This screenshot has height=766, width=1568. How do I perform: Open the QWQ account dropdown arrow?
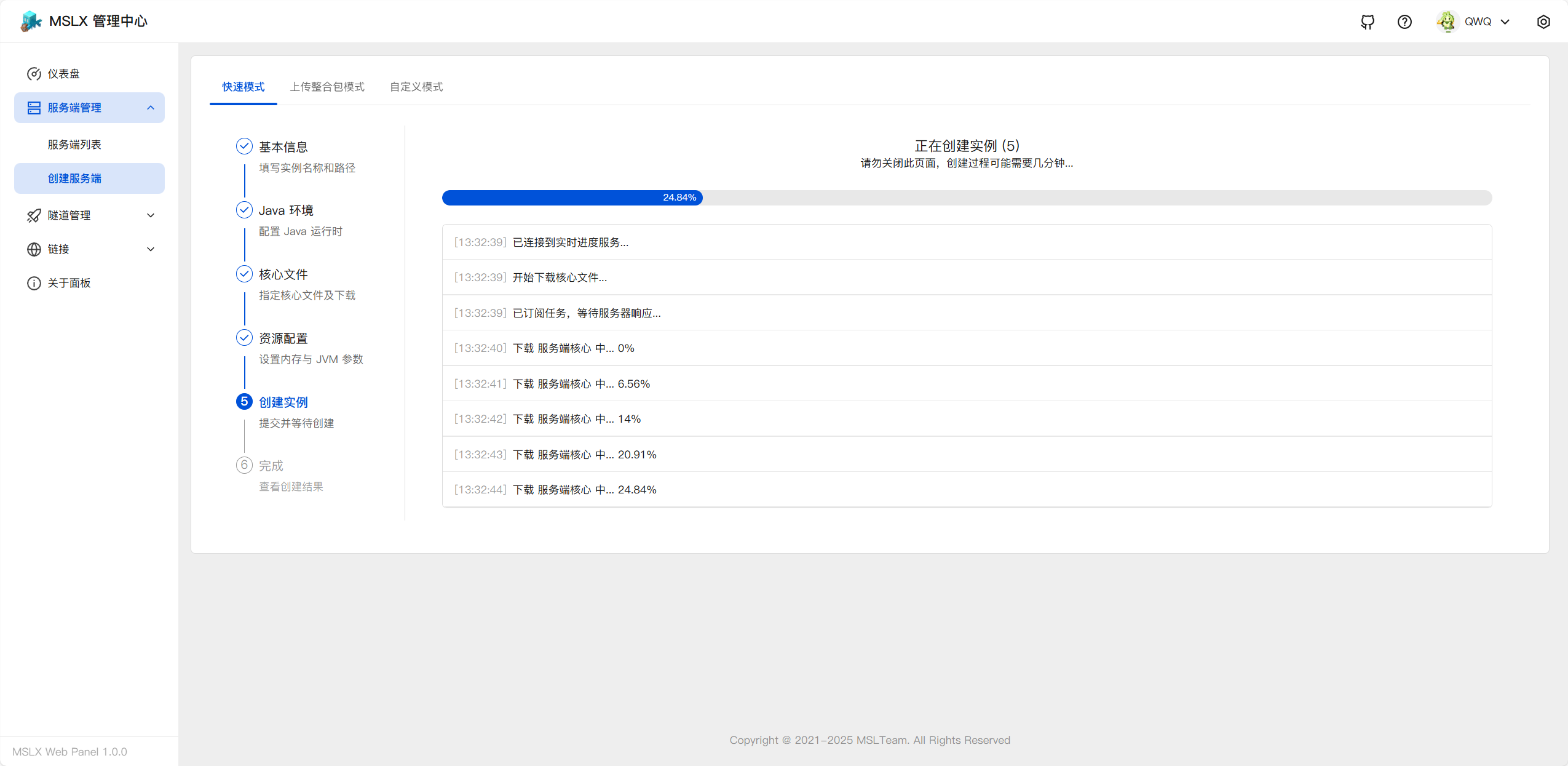click(x=1505, y=22)
